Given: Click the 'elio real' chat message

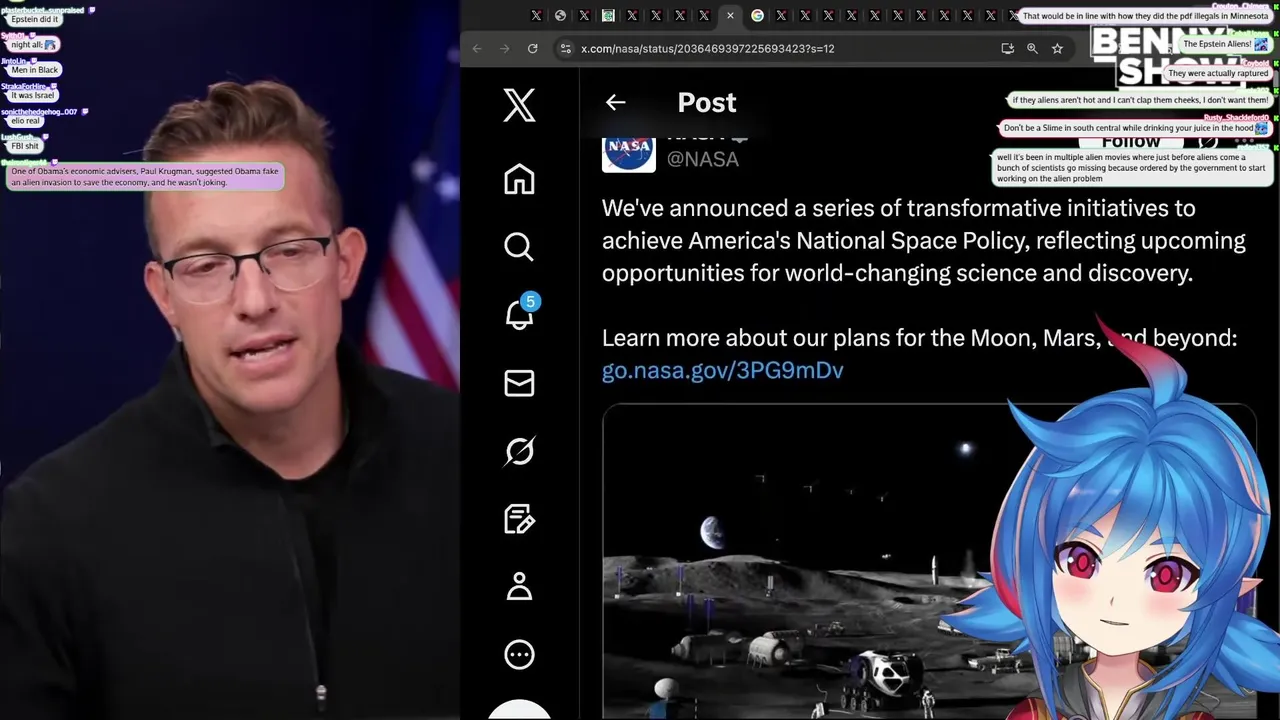Looking at the screenshot, I should 25,121.
